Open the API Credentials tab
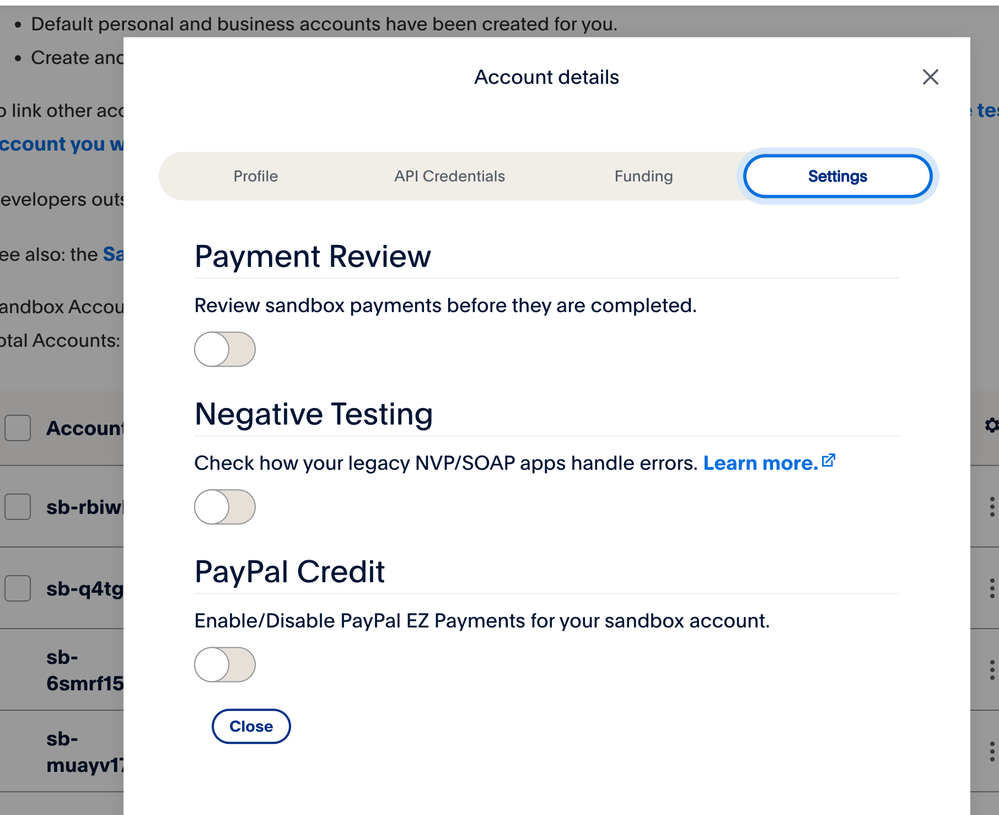This screenshot has height=815, width=999. tap(449, 177)
